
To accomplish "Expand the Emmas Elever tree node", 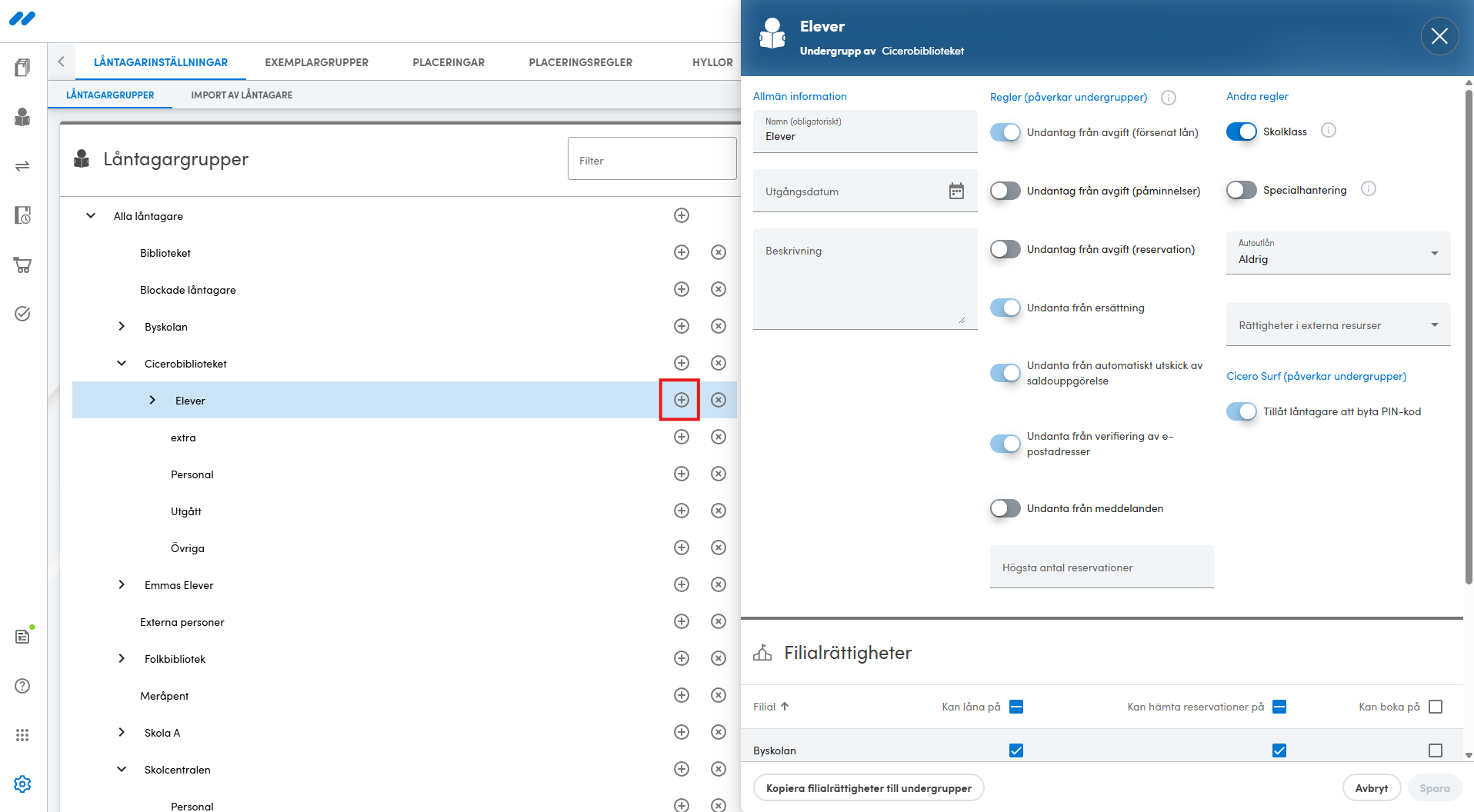I will 122,584.
